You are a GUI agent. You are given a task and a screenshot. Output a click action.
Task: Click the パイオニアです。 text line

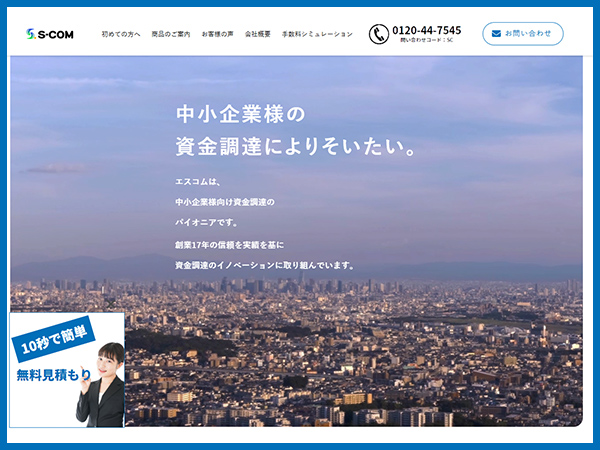click(207, 223)
